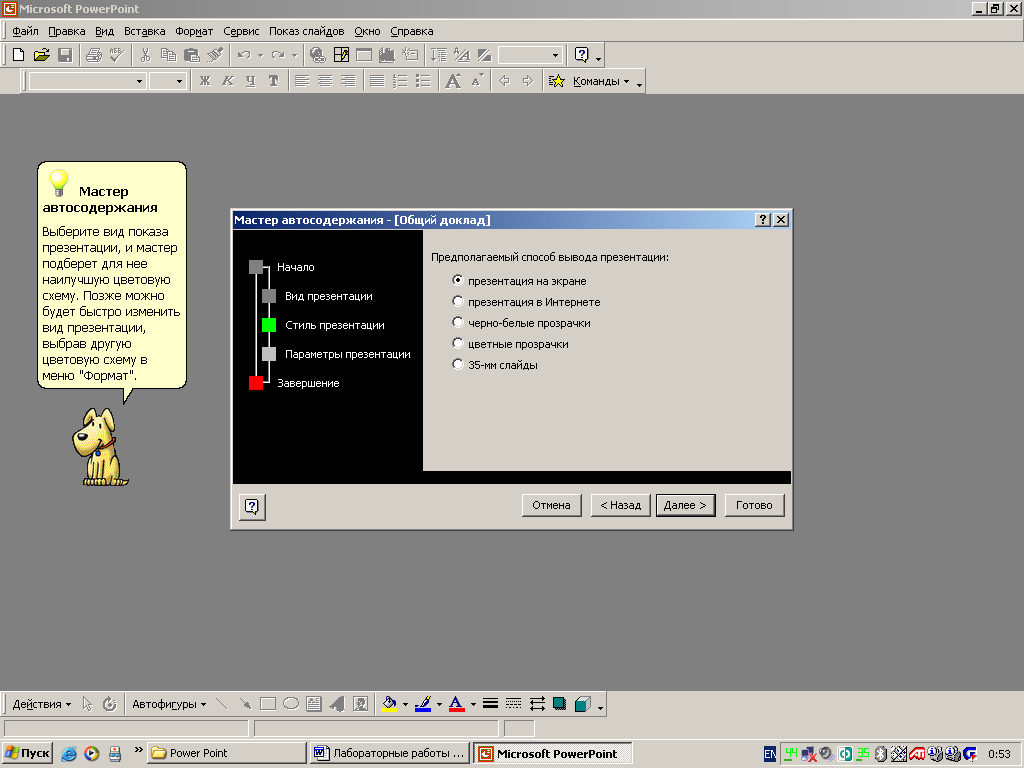Select the Oval drawing tool
The height and width of the screenshot is (768, 1024).
pos(291,704)
